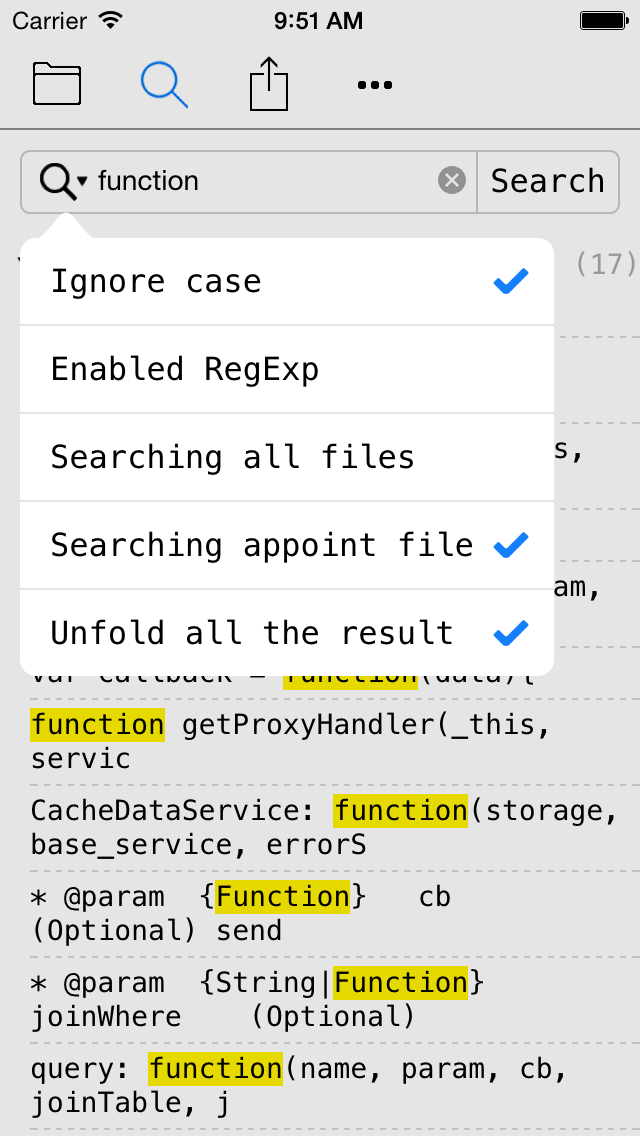The width and height of the screenshot is (640, 1136).
Task: Toggle Searching appoint file option
Action: [287, 546]
